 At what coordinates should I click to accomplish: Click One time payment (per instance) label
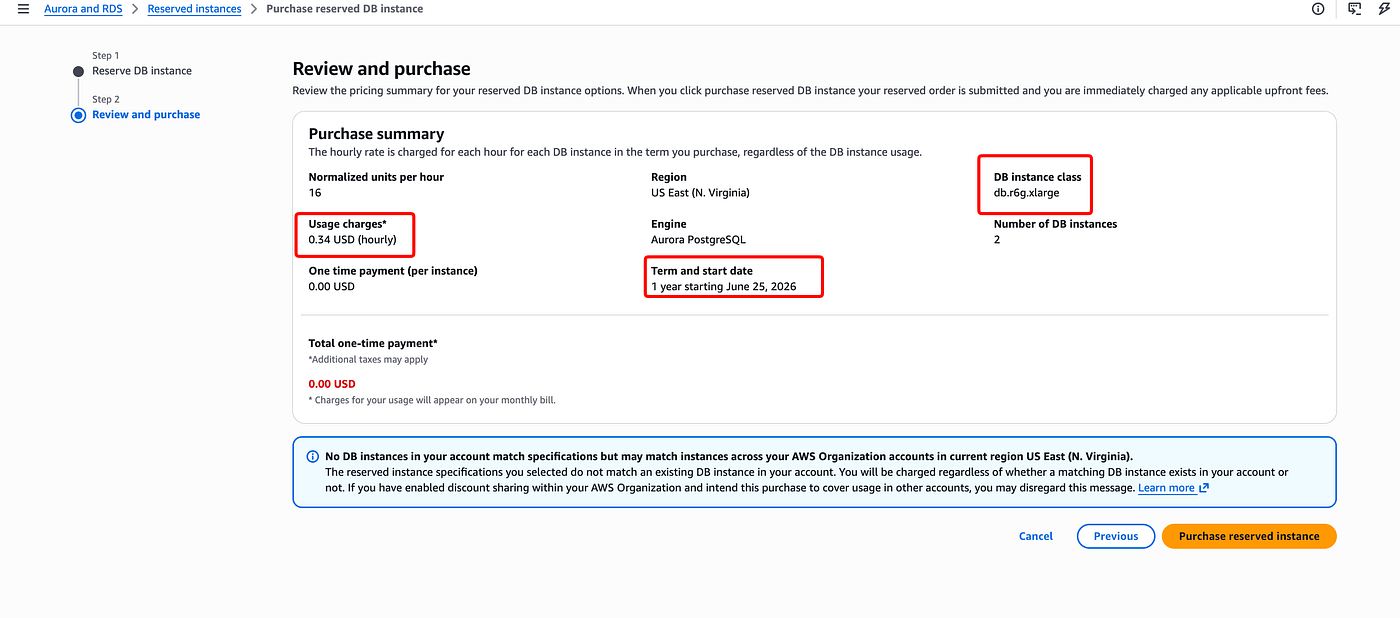393,271
